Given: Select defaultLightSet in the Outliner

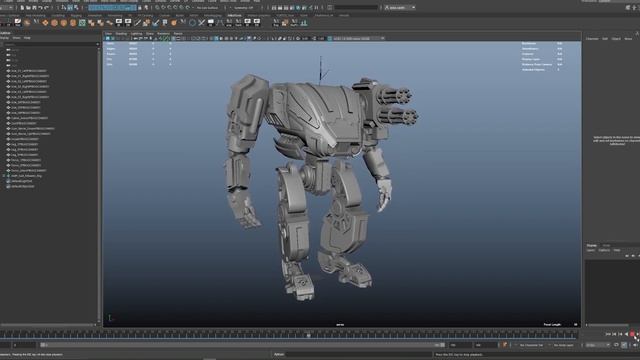Looking at the screenshot, I should [22, 181].
